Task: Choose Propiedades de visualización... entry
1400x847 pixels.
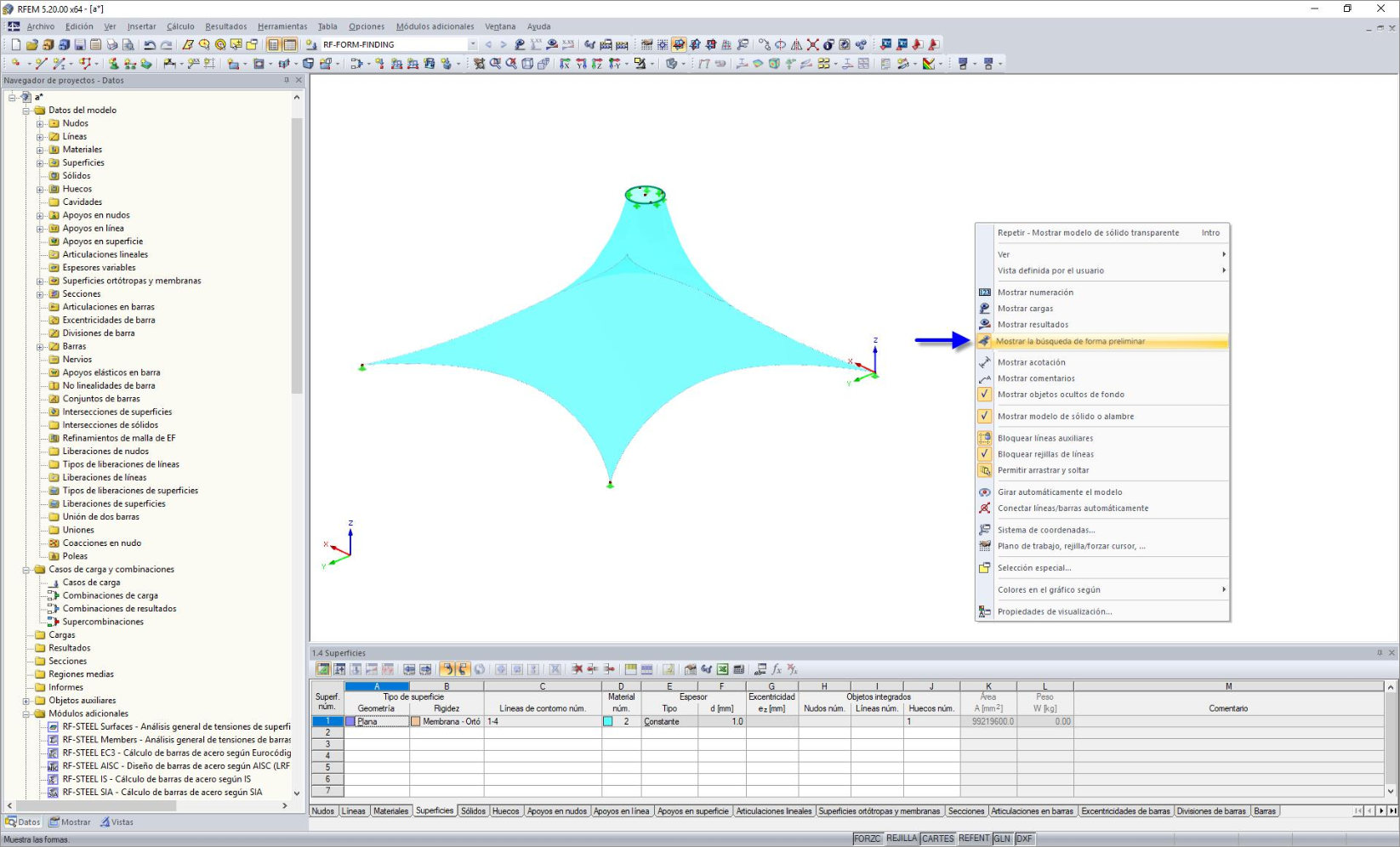Action: [1102, 611]
